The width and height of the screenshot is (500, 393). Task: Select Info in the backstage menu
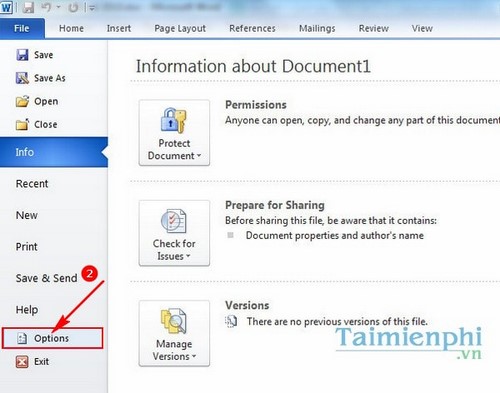pos(54,152)
